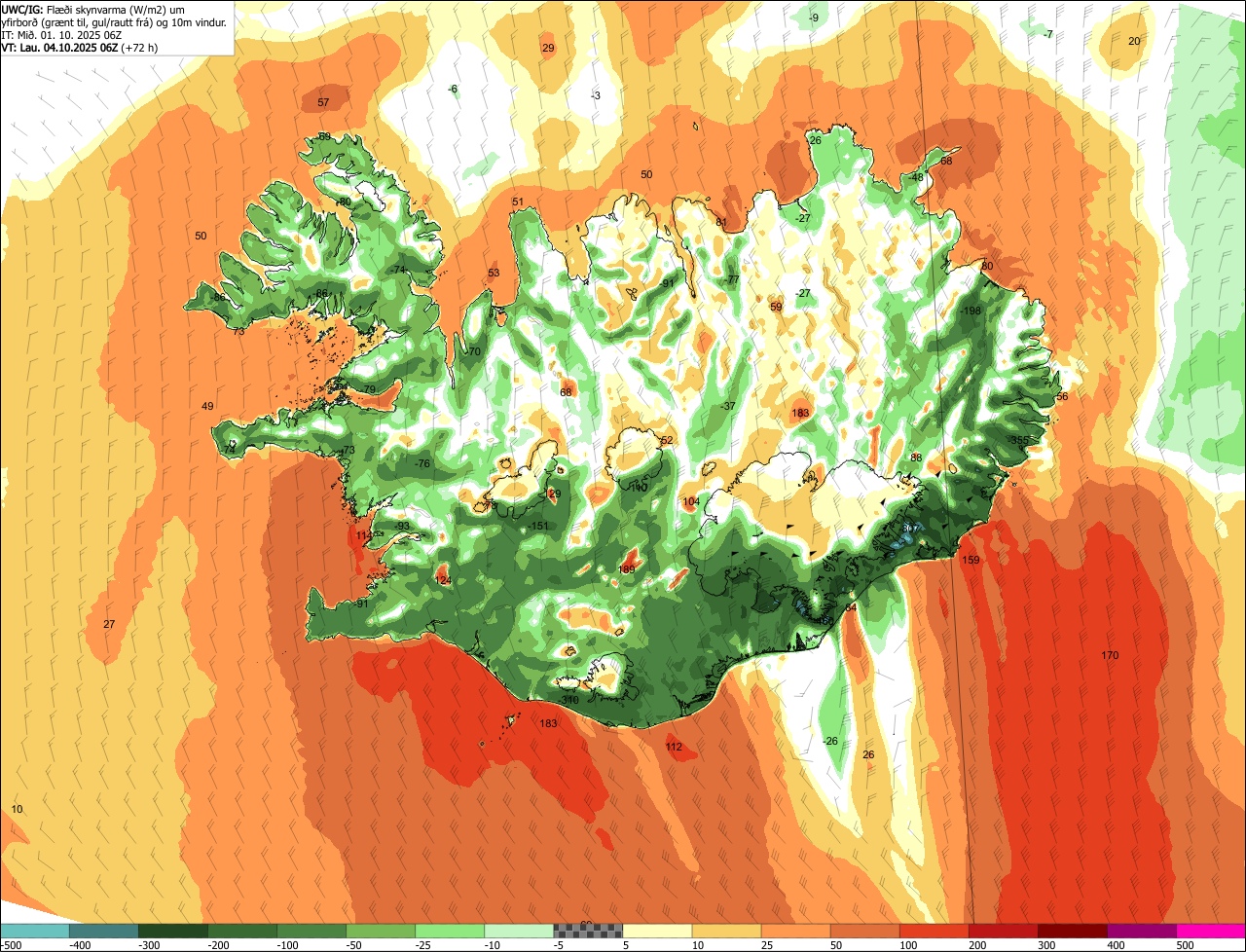The width and height of the screenshot is (1246, 952).
Task: Select the value 170 in the southeast sea
Action: pyautogui.click(x=1110, y=655)
